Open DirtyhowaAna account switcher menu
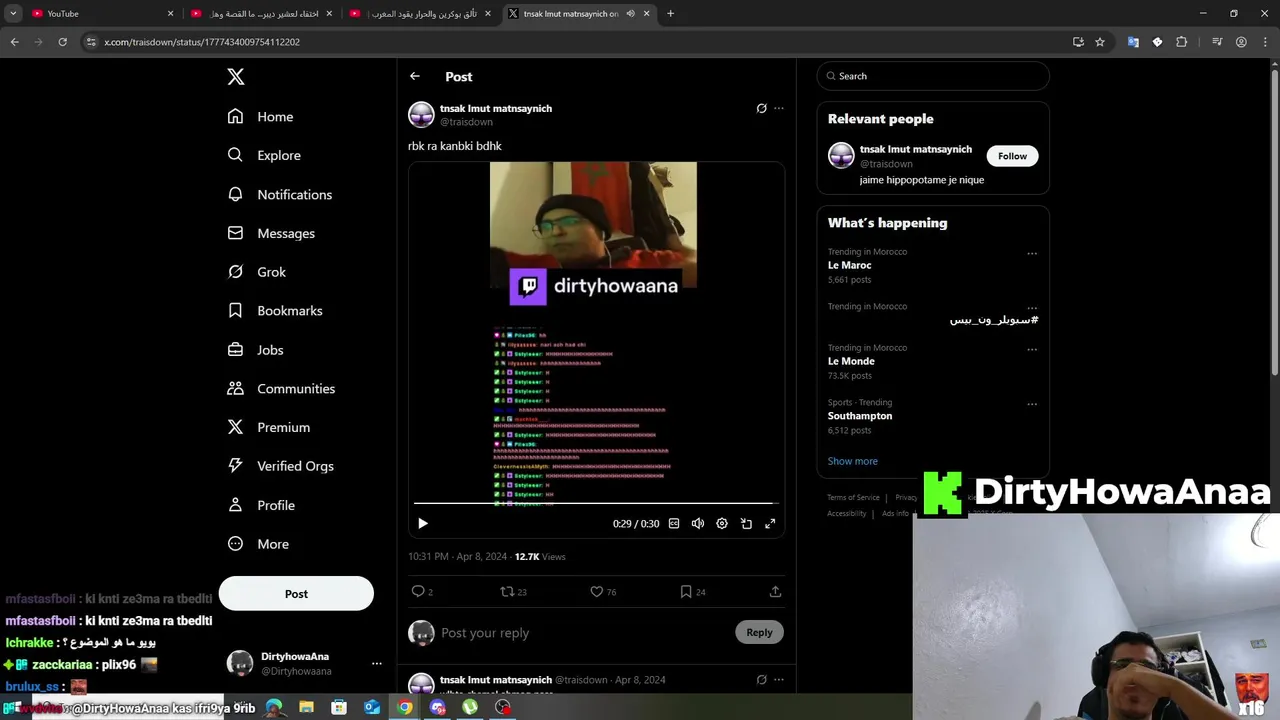1280x720 pixels. pos(376,663)
